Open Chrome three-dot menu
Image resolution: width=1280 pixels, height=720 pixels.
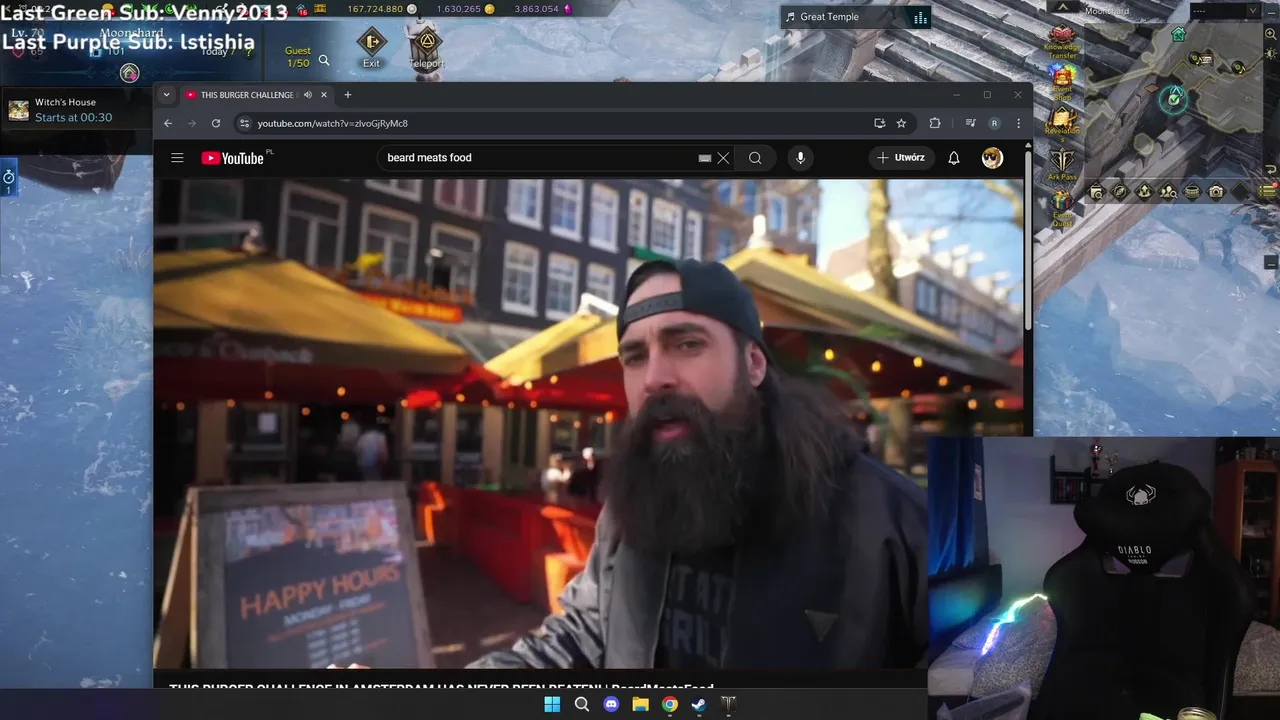(1018, 123)
